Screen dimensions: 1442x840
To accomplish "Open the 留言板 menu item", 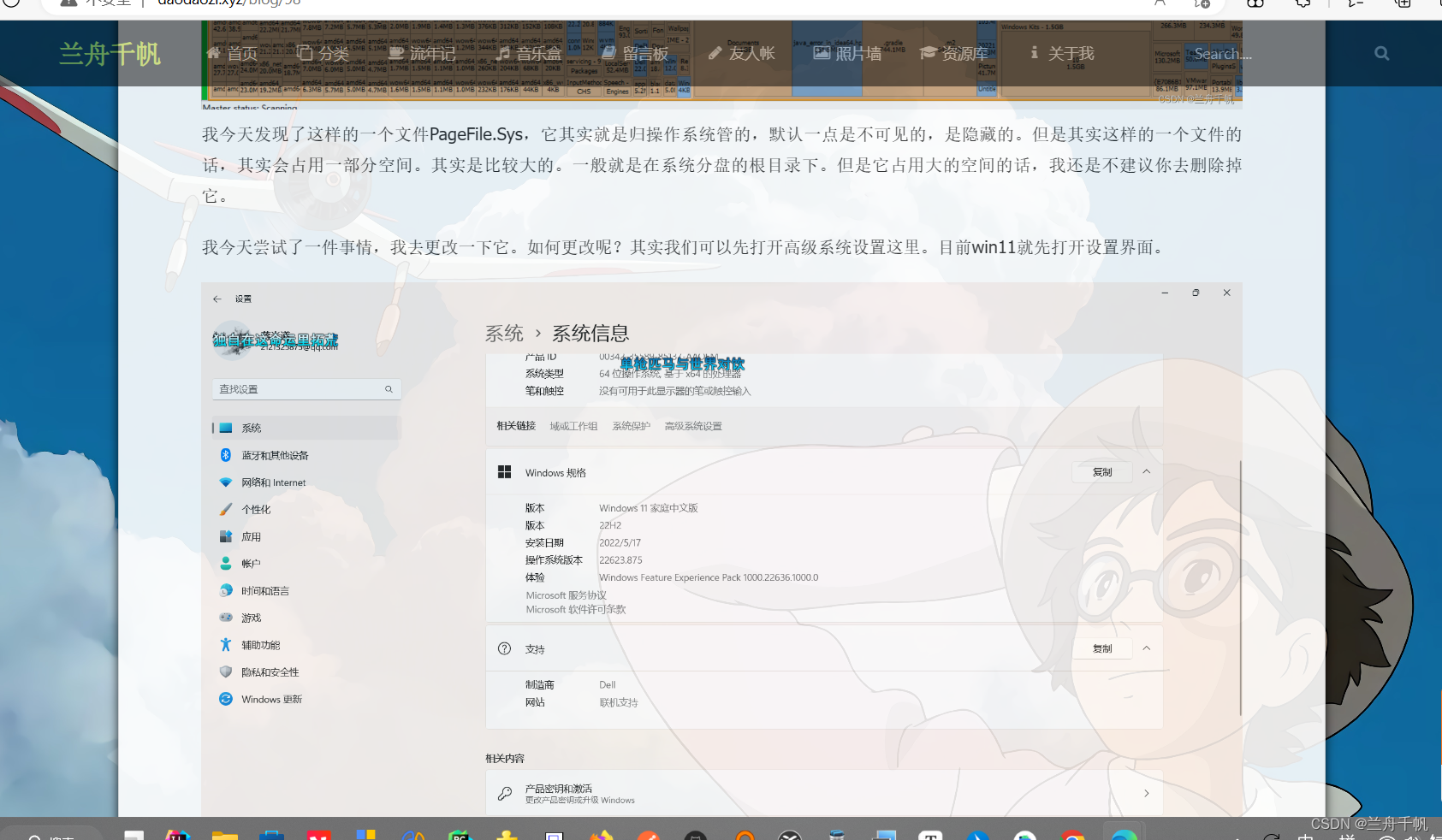I will pos(644,53).
